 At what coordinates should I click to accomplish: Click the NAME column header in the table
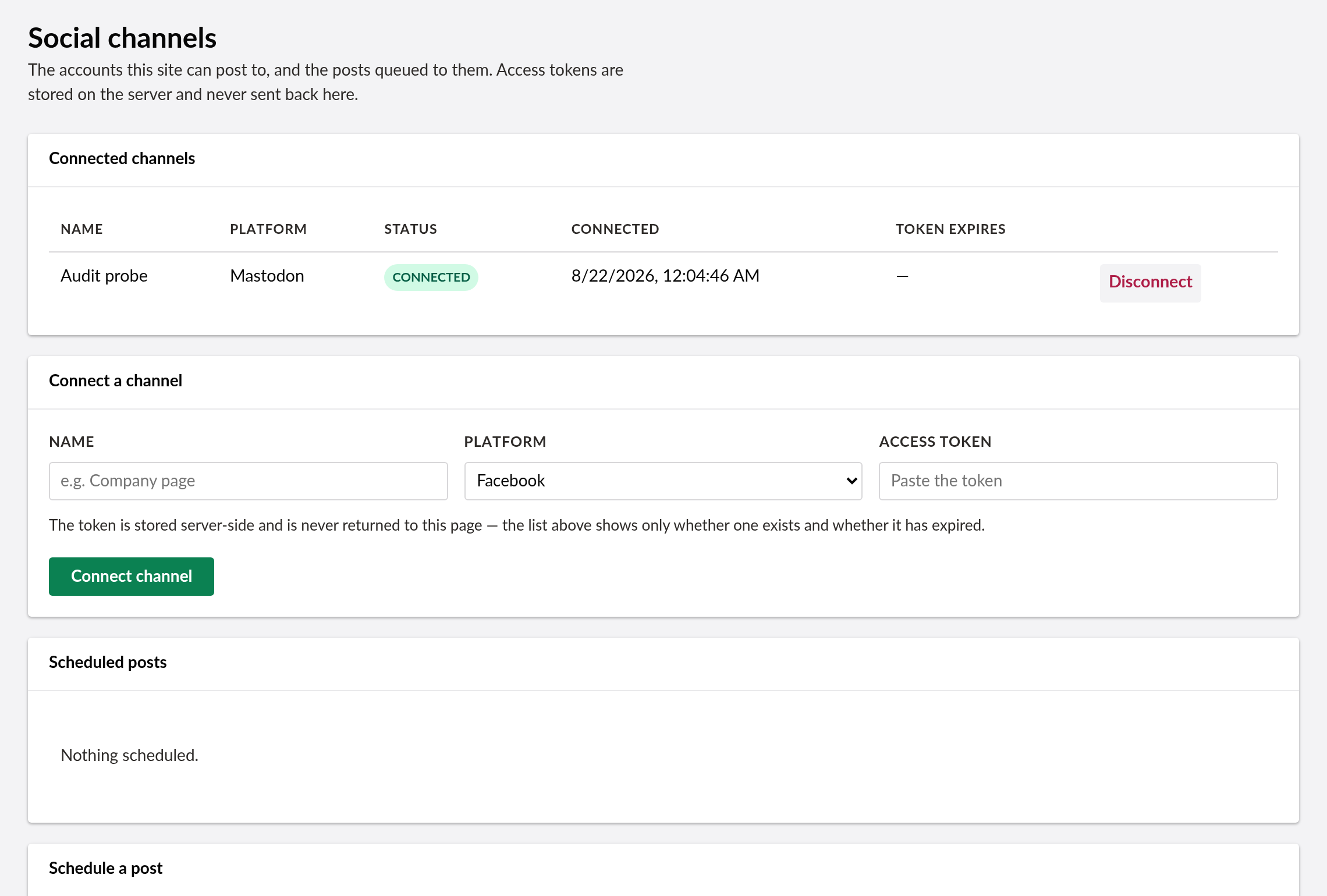(x=81, y=229)
